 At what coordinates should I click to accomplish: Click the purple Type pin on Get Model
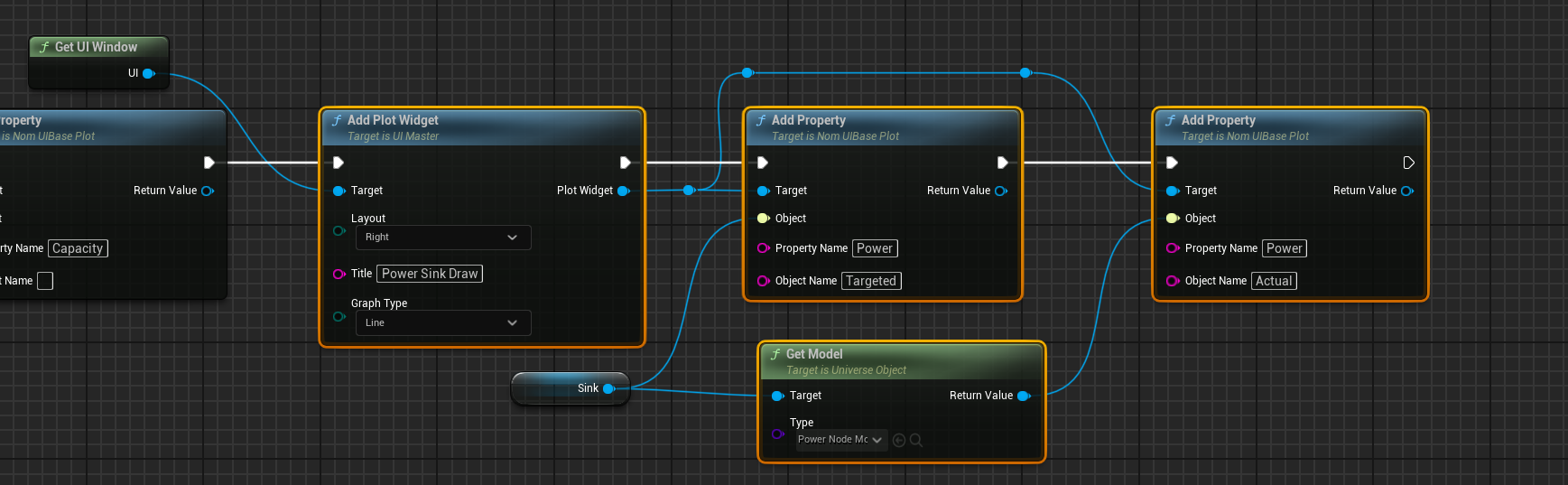[777, 434]
